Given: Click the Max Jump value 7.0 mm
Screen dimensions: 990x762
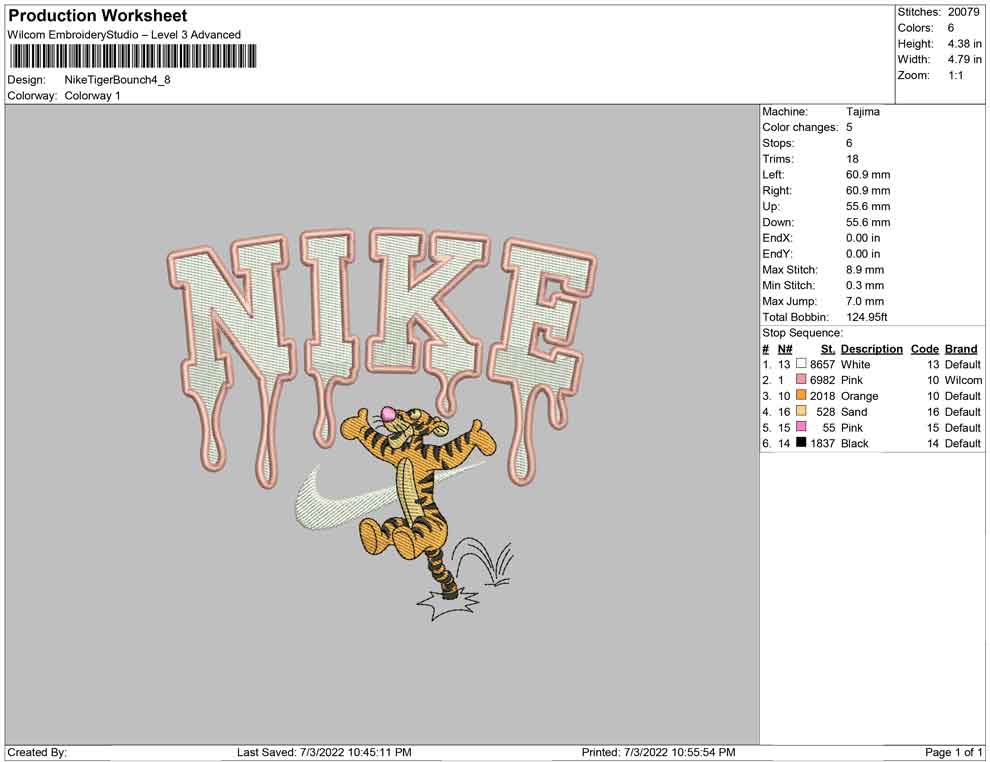Looking at the screenshot, I should pos(865,301).
